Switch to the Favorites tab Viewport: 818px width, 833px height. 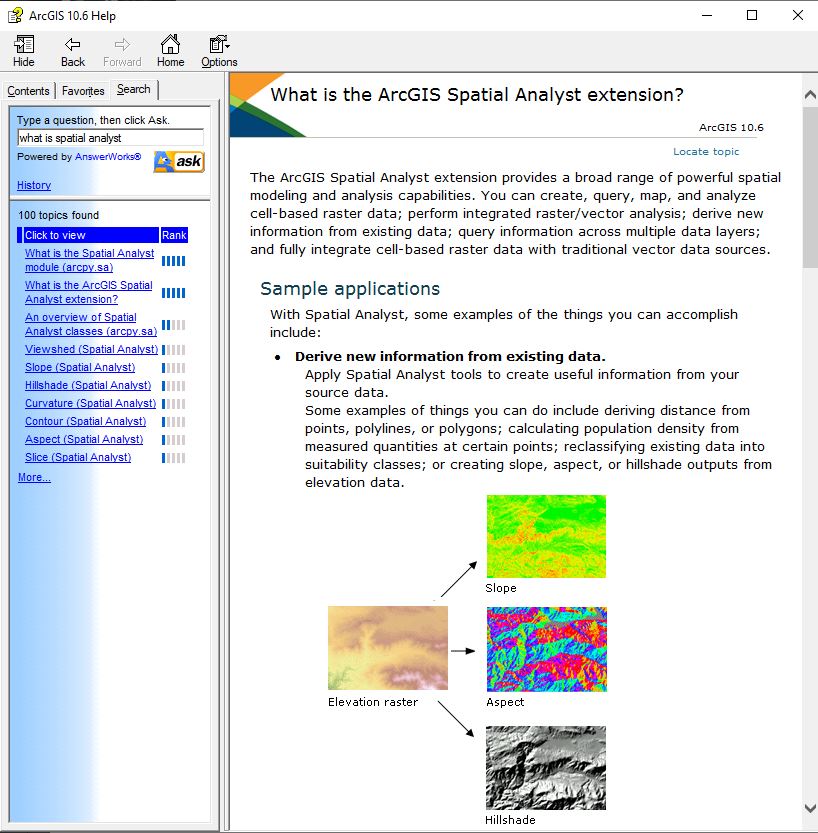click(x=83, y=91)
